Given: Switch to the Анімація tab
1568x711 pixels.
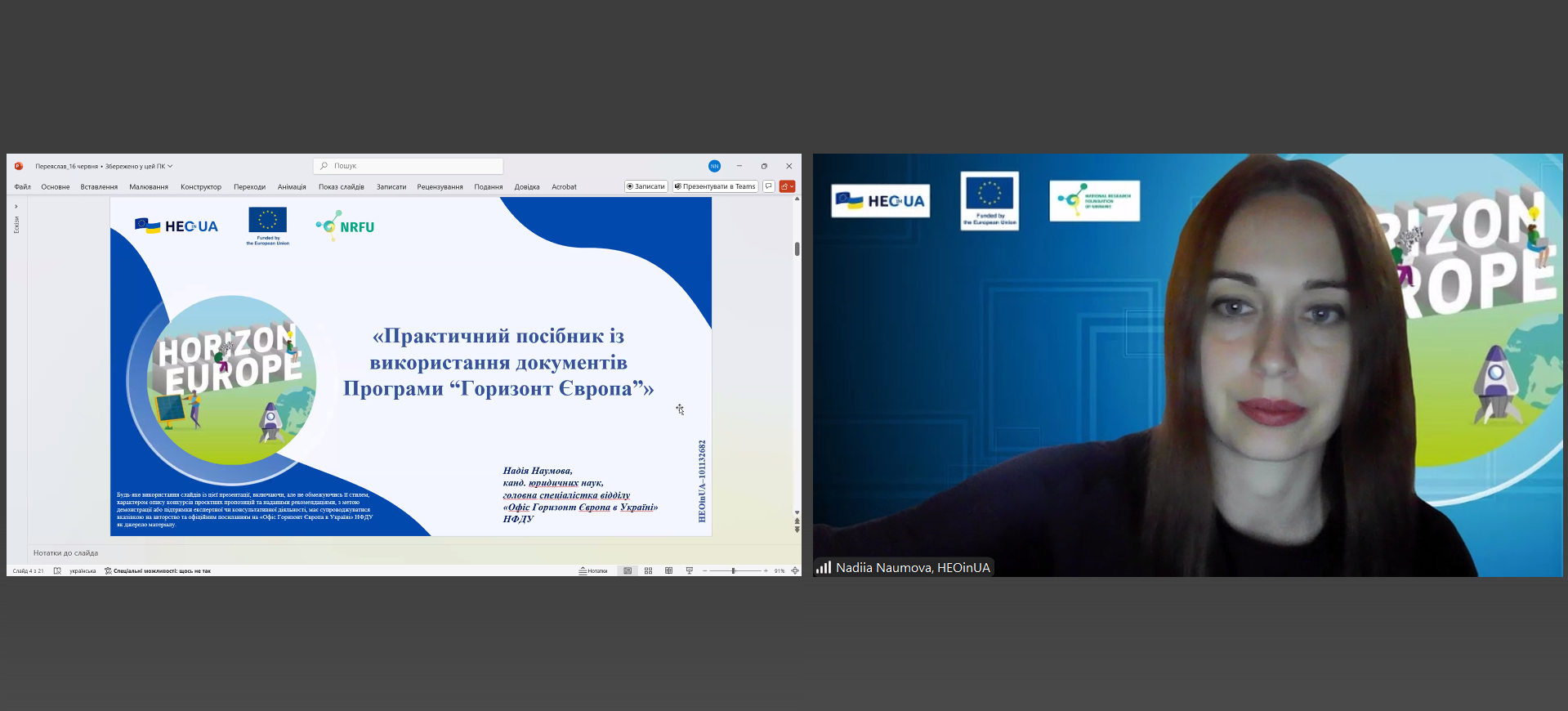Looking at the screenshot, I should click(x=292, y=187).
